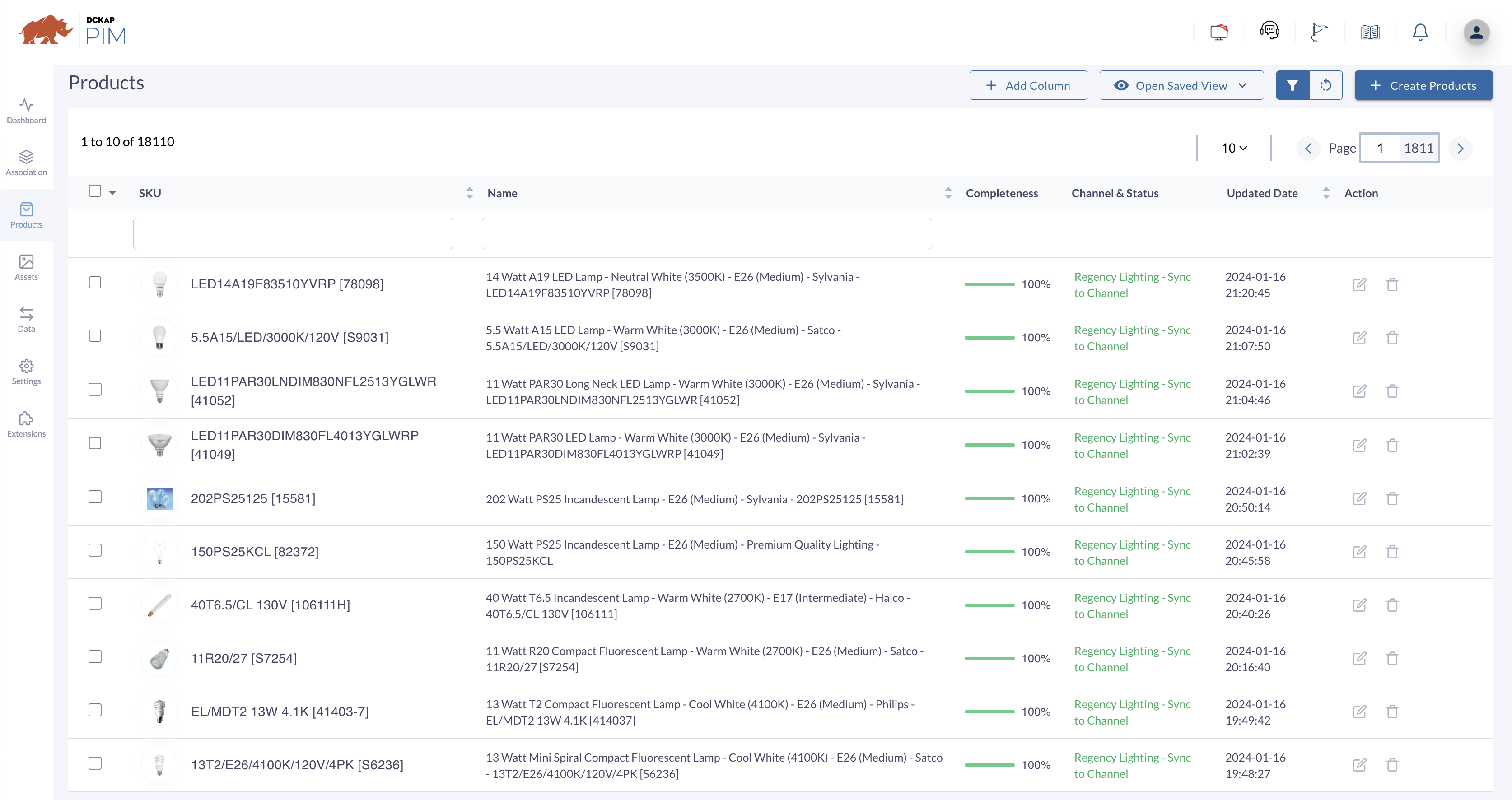The image size is (1512, 800).
Task: Sort by the Updated Date column arrows
Action: point(1326,193)
